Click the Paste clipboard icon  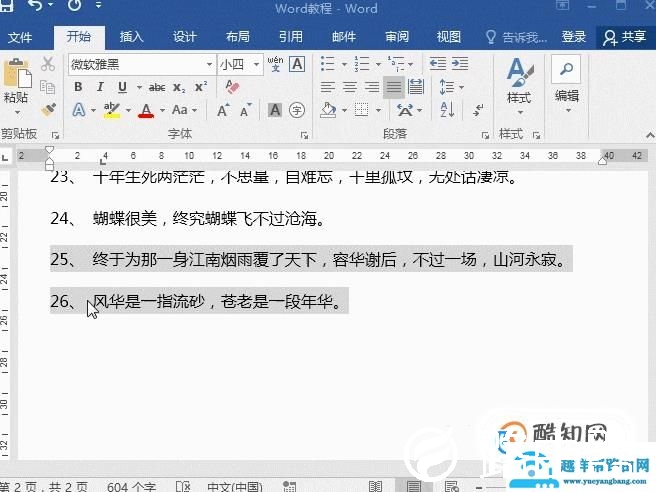pyautogui.click(x=17, y=74)
